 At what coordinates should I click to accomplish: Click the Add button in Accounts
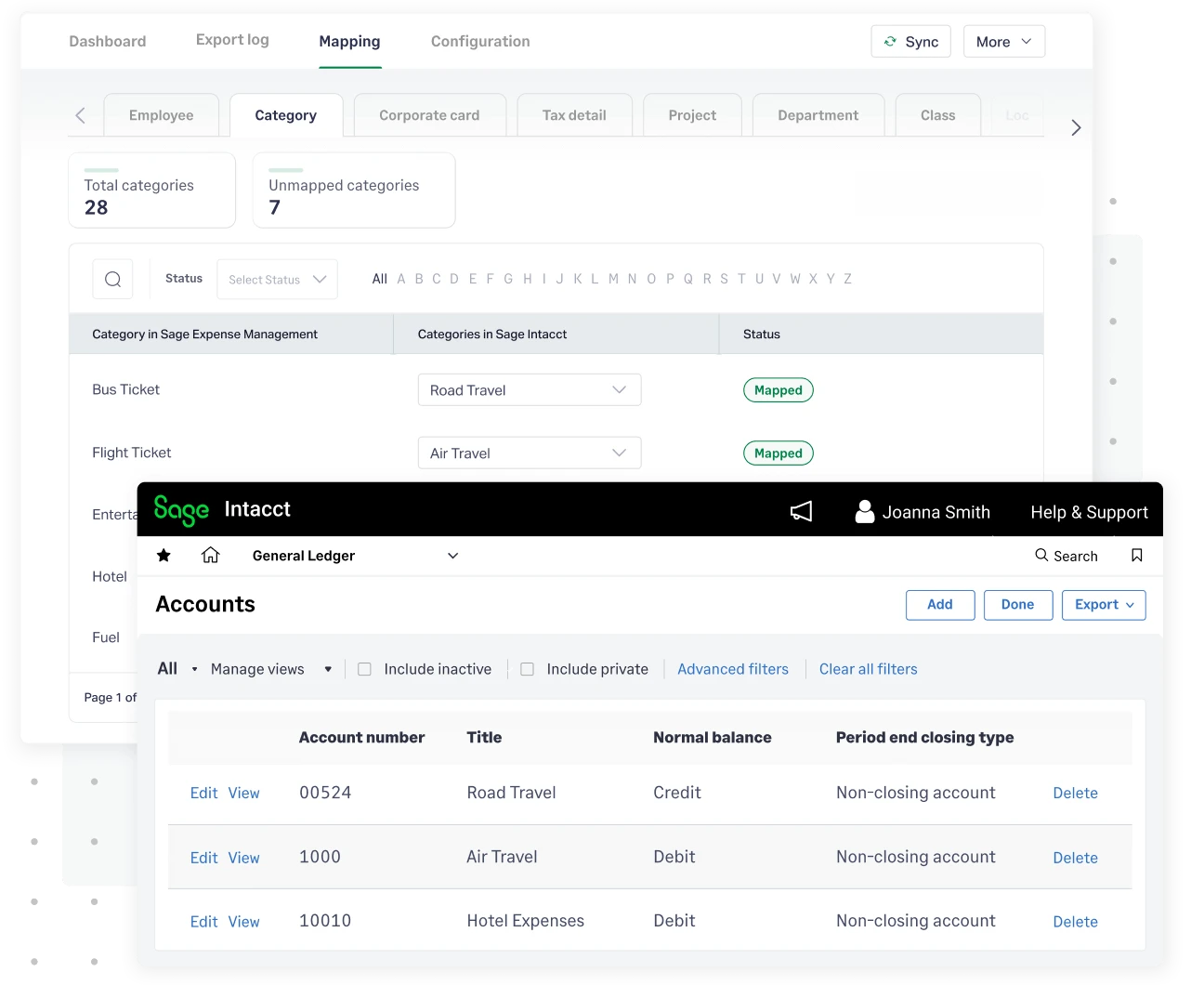coord(939,605)
